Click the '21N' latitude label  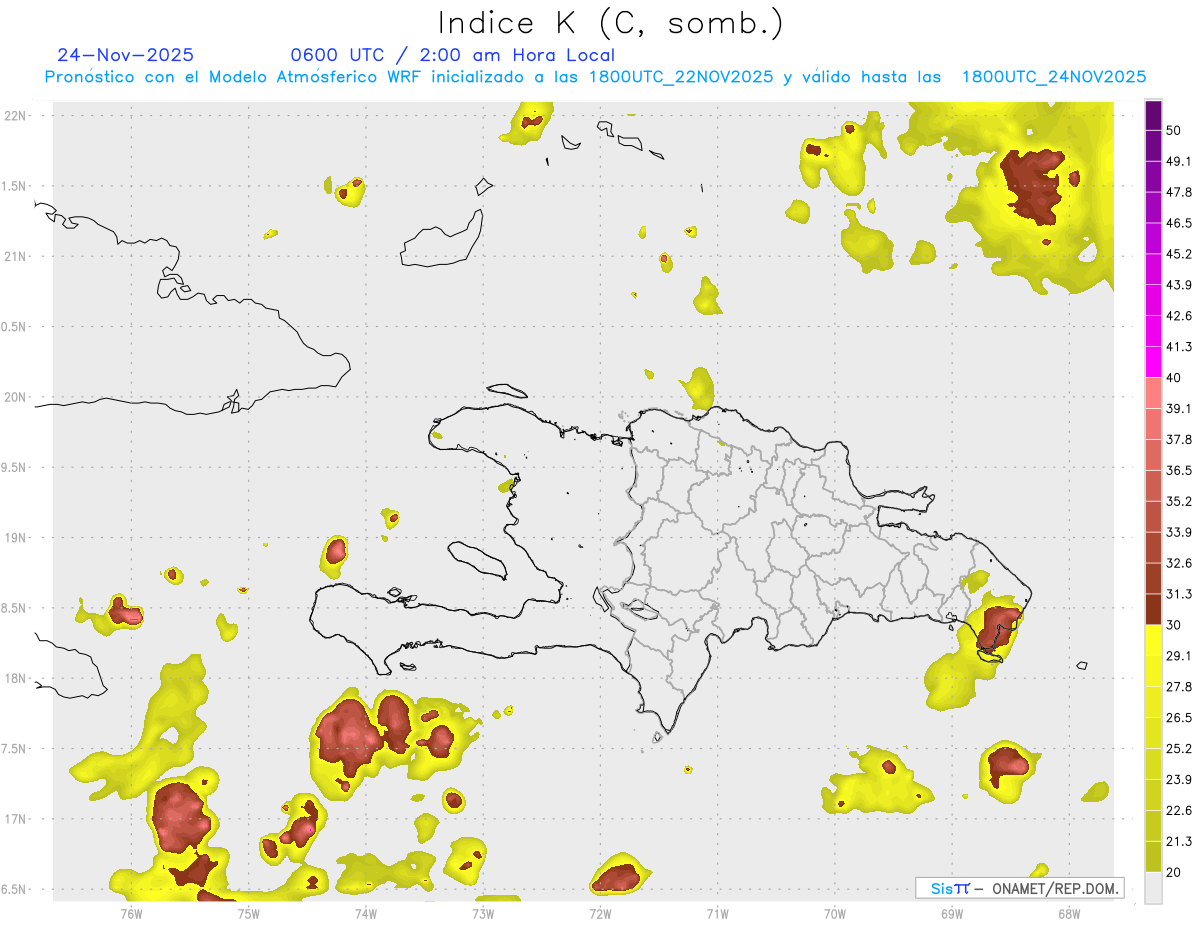[x=15, y=256]
